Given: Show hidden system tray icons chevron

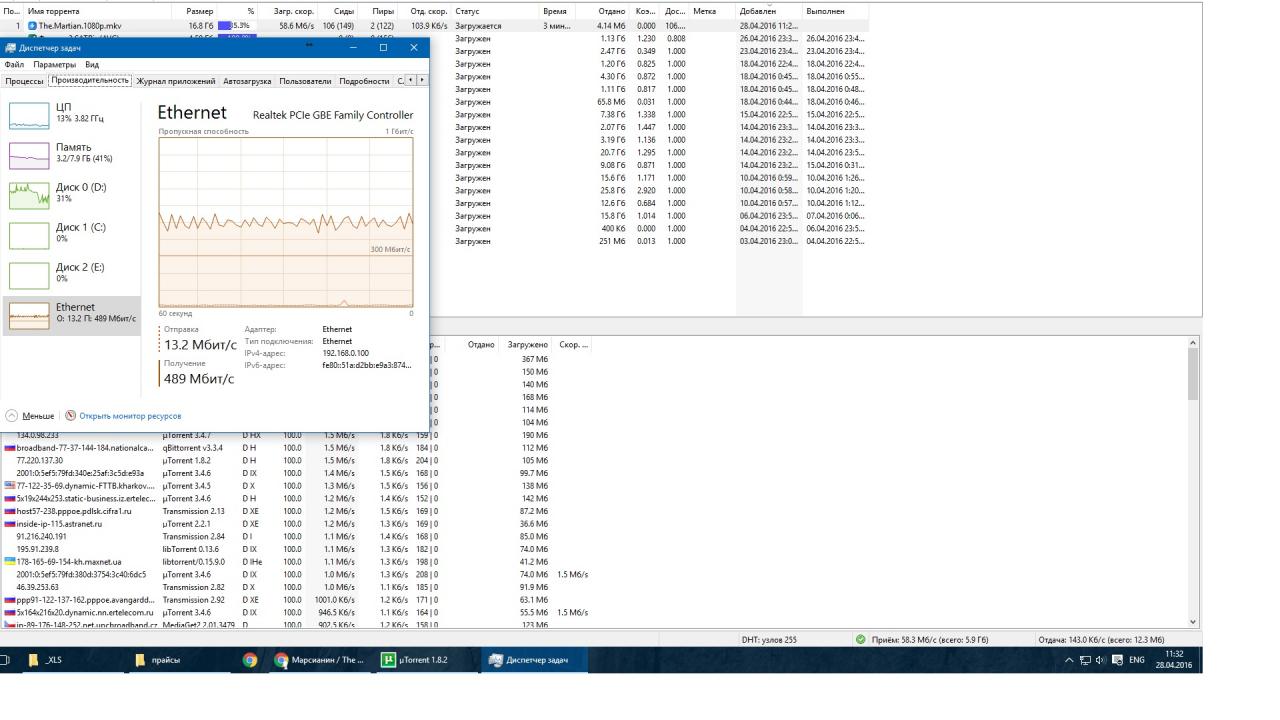Looking at the screenshot, I should click(1069, 660).
